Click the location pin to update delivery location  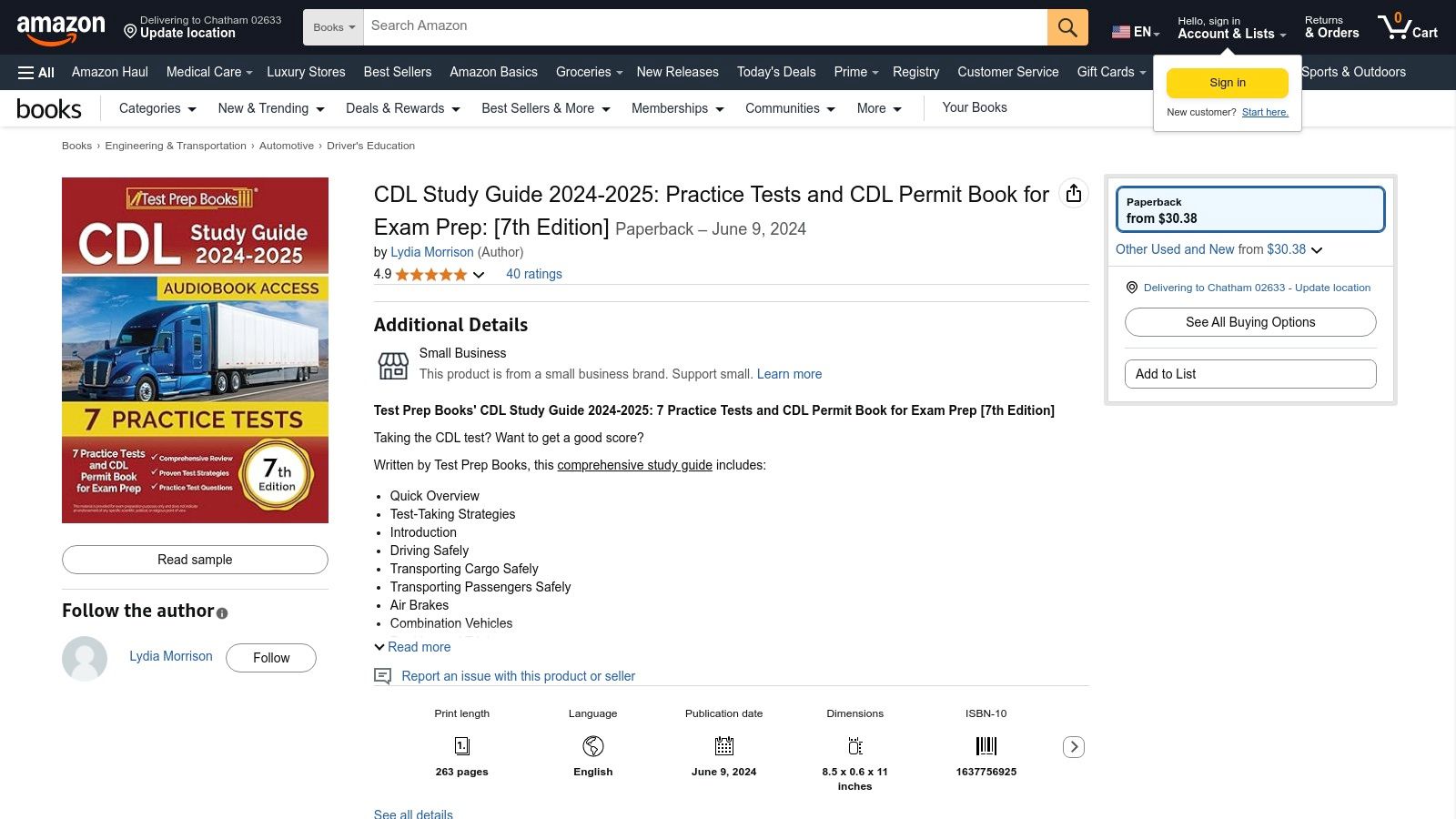[130, 33]
